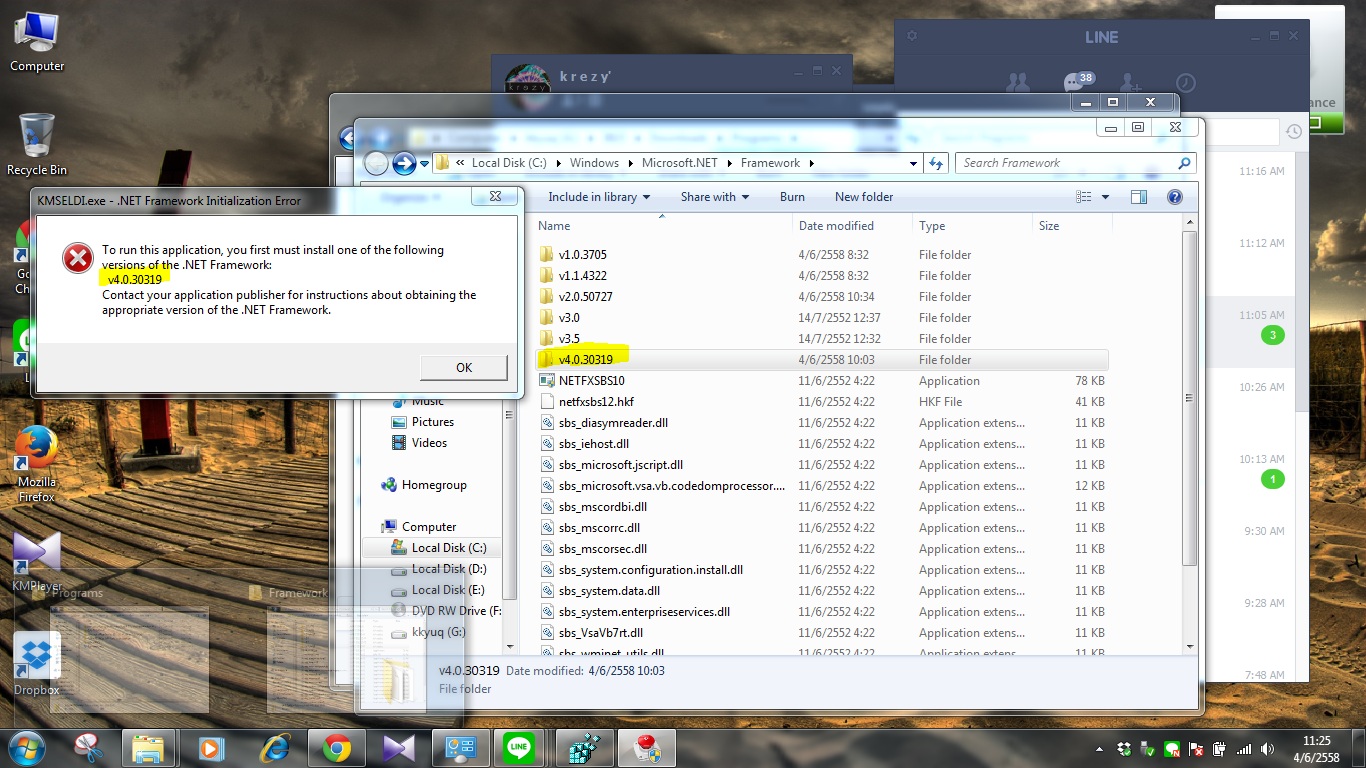Open the recent pages dropdown in Explorer
The image size is (1366, 768).
[x=424, y=164]
